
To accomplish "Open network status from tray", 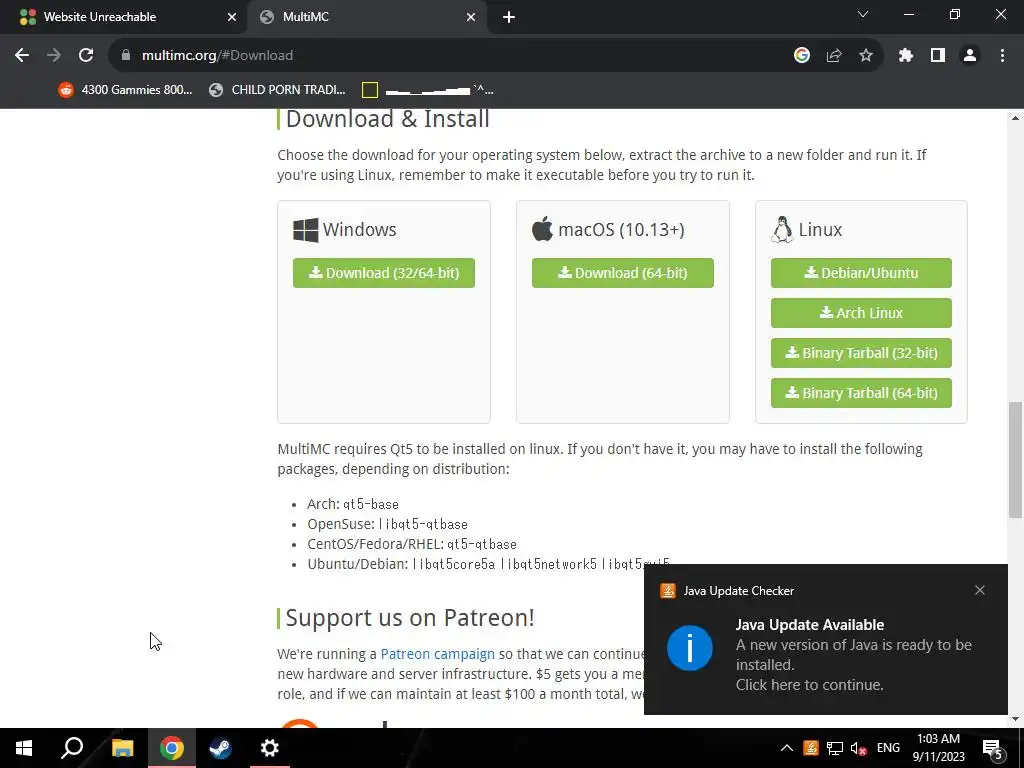I will pyautogui.click(x=835, y=748).
